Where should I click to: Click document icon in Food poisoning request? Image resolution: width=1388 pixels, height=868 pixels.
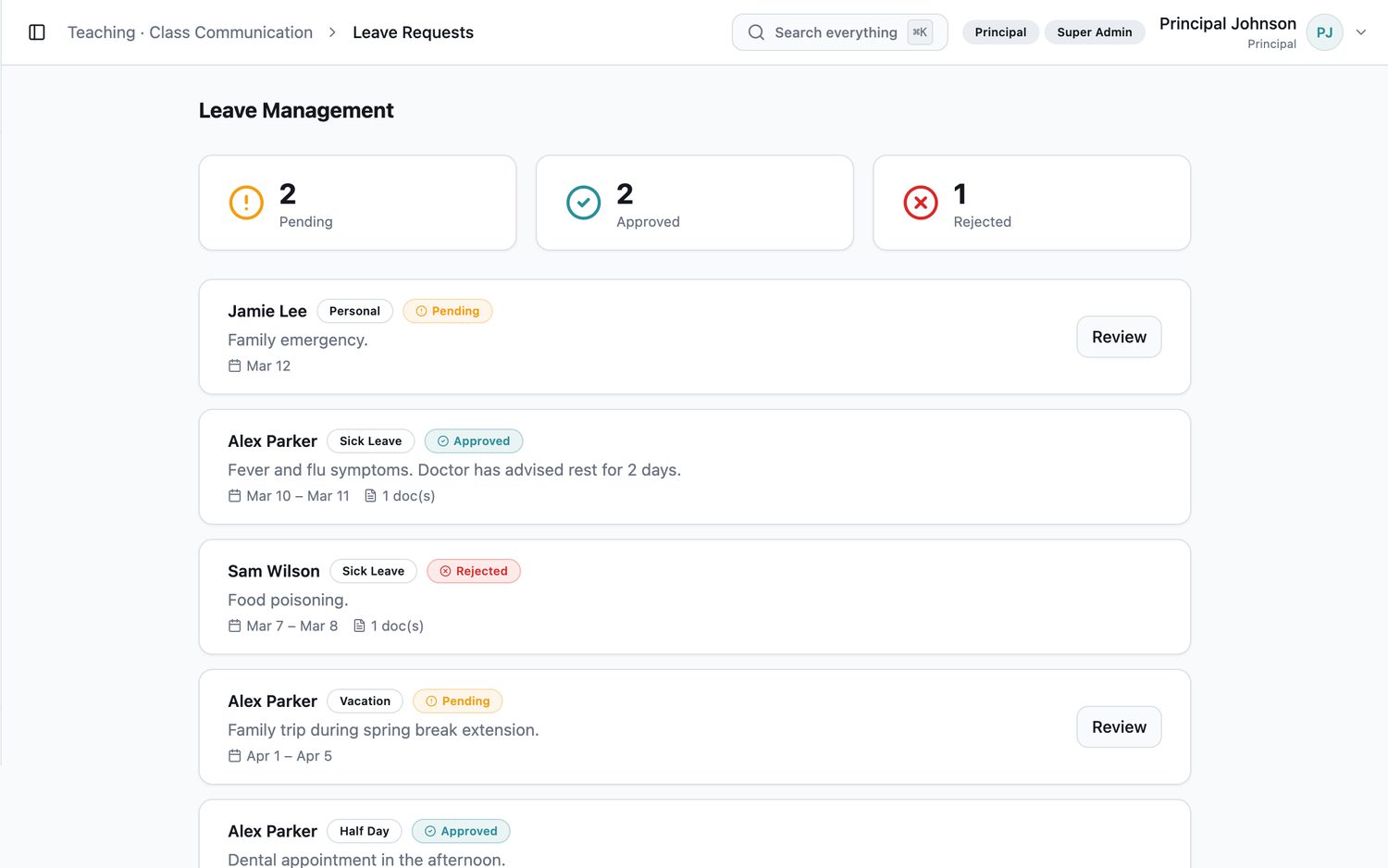[x=359, y=626]
